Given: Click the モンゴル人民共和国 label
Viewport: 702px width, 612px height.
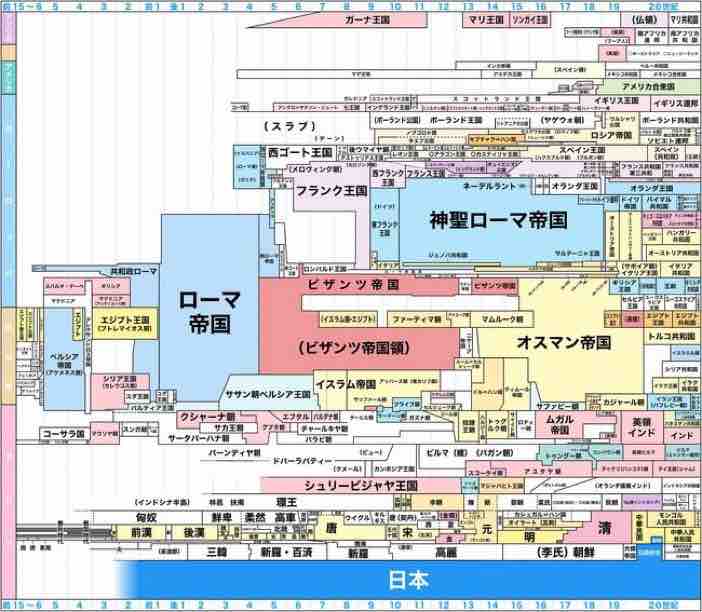Looking at the screenshot, I should point(671,519).
